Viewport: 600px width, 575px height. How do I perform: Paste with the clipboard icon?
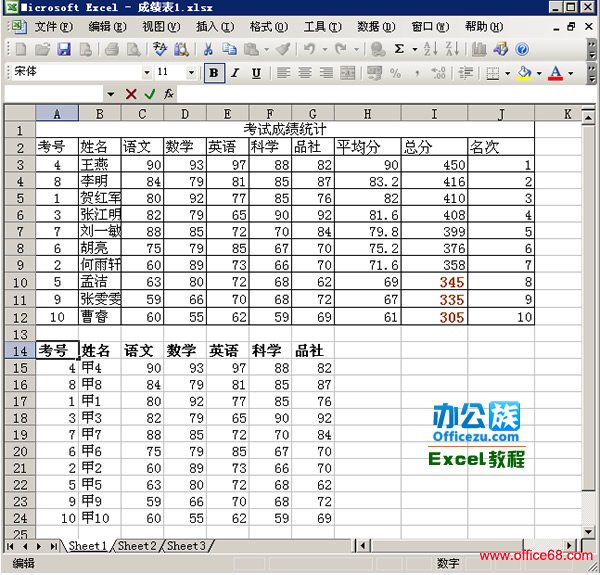251,49
